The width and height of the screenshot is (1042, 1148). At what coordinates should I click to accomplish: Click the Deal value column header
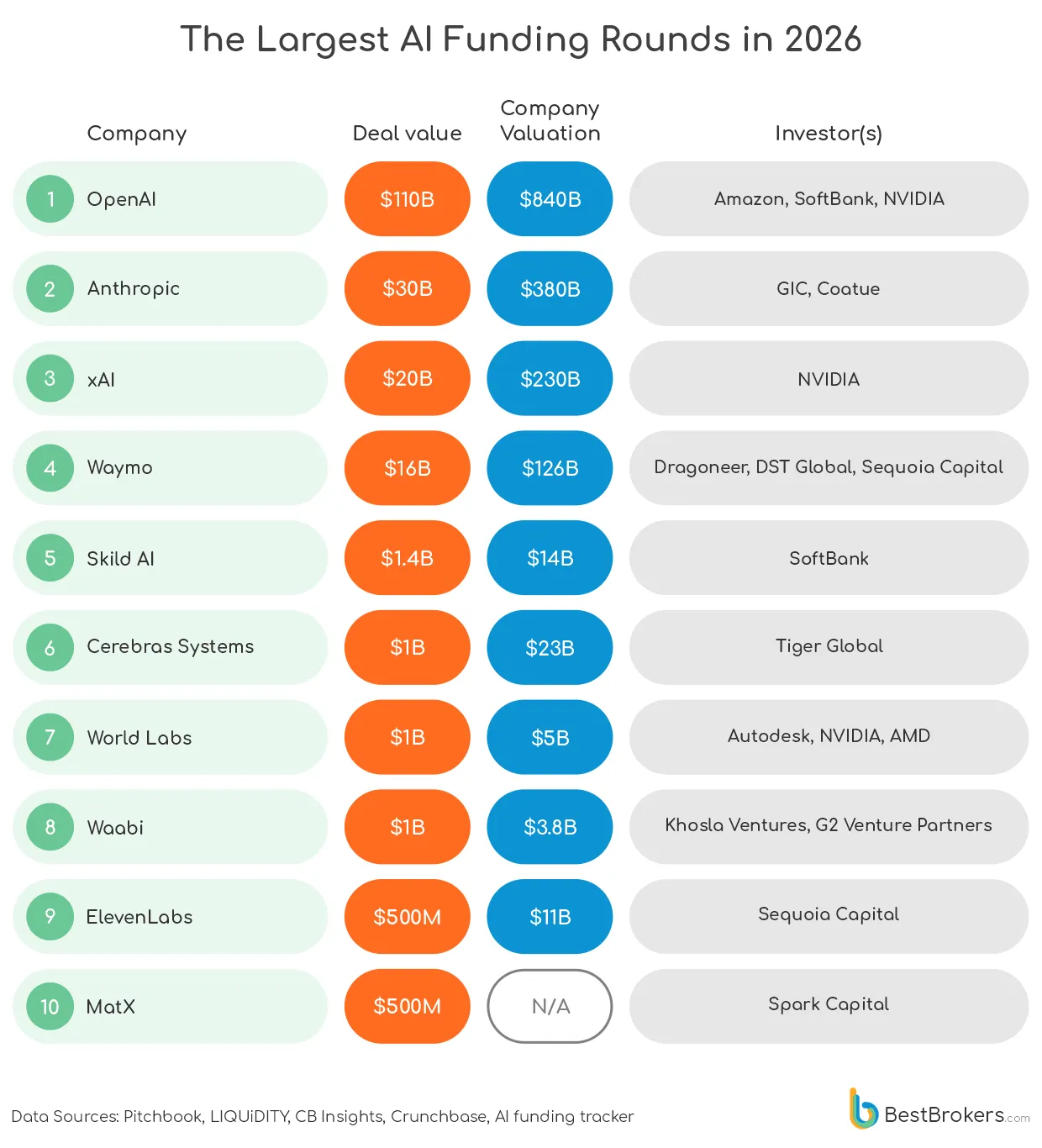click(x=408, y=134)
